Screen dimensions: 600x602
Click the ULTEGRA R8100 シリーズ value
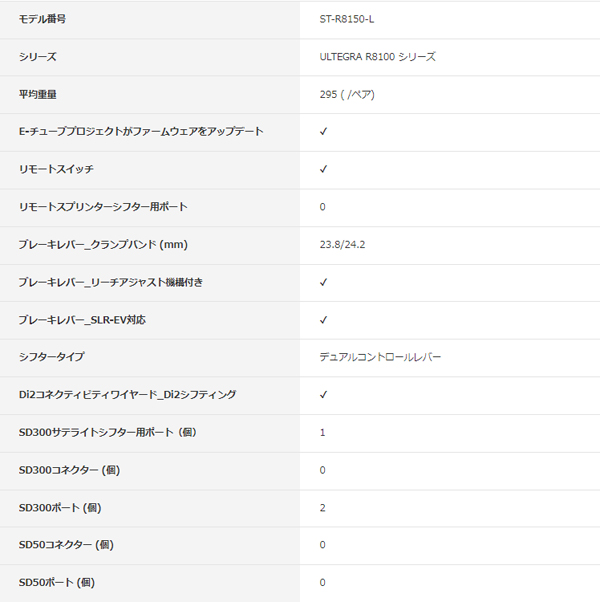(377, 57)
